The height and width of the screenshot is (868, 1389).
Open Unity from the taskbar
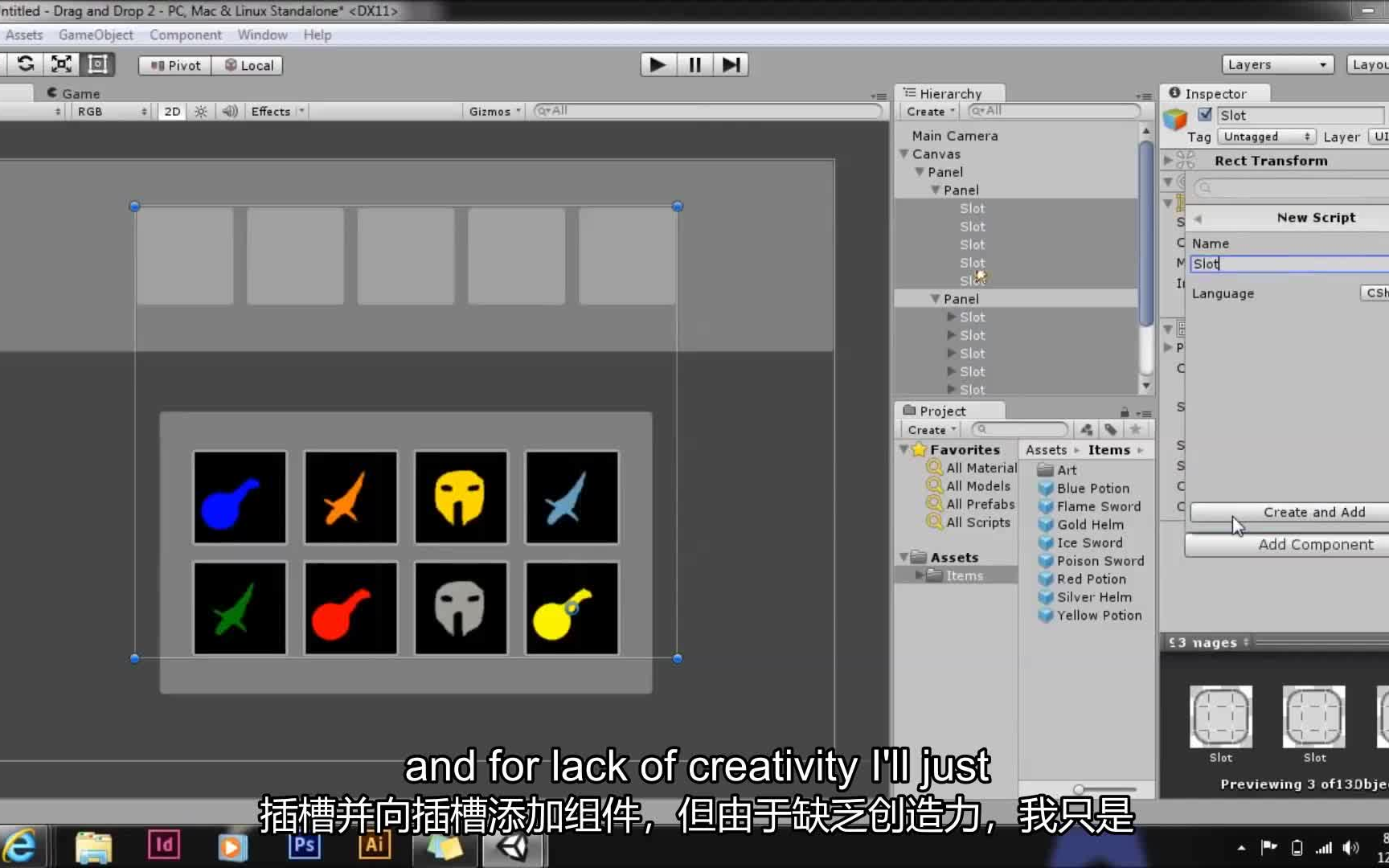(x=514, y=845)
